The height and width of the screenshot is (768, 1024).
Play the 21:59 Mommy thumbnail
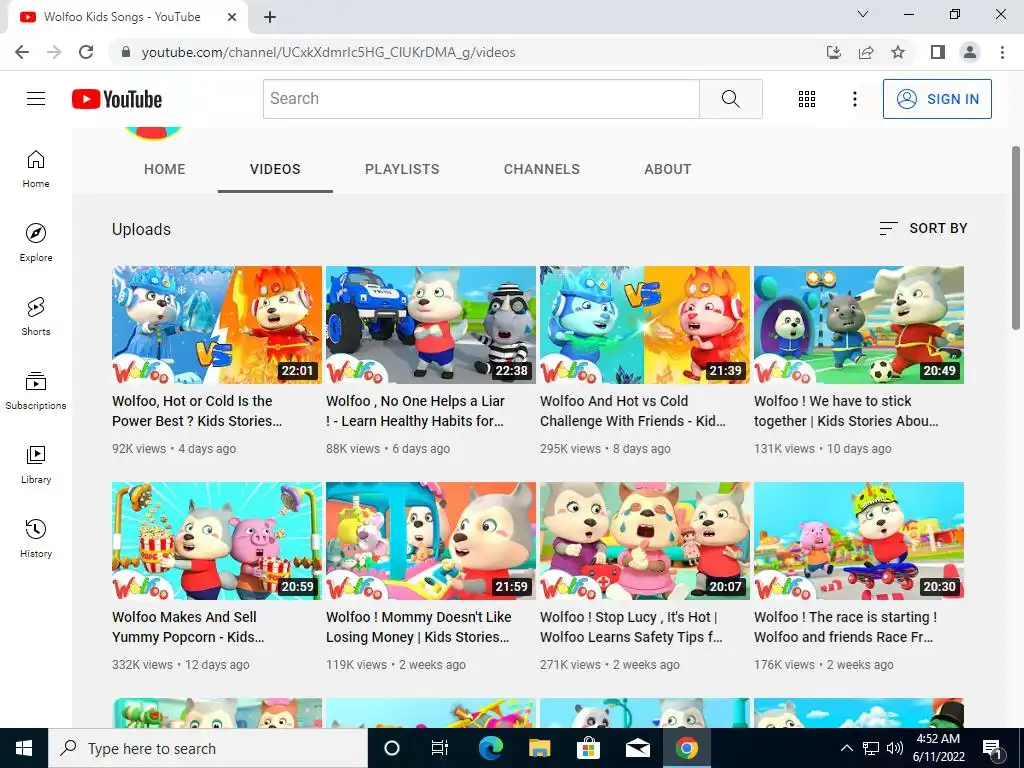click(x=431, y=541)
